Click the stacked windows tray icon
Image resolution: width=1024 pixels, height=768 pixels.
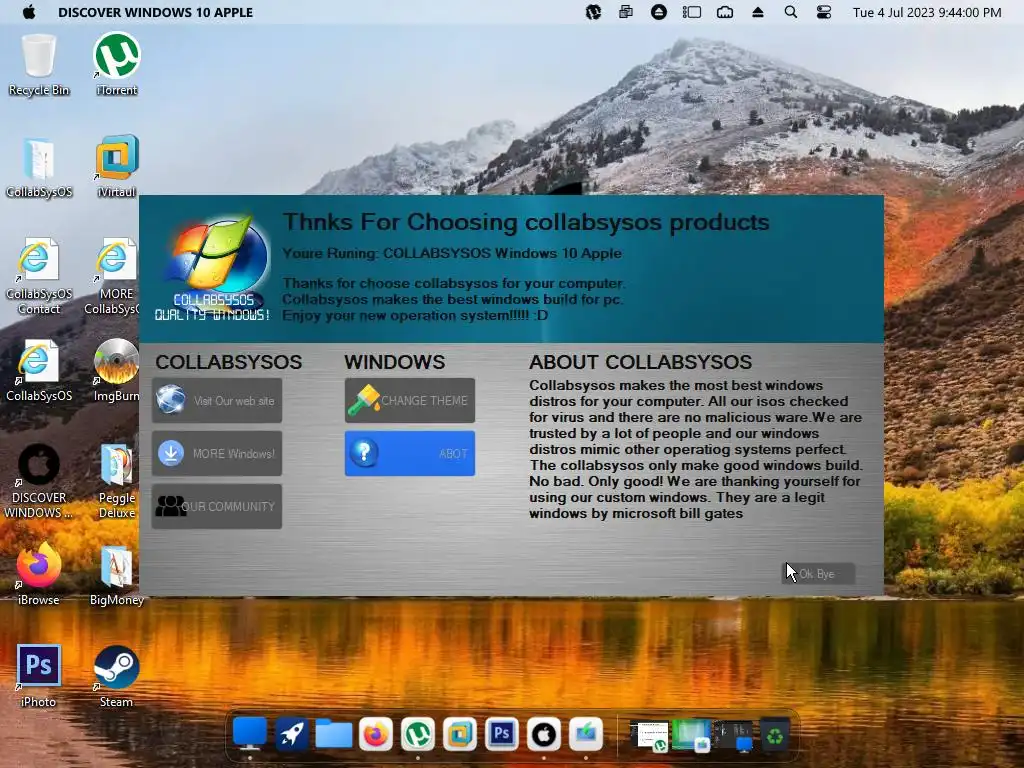(x=626, y=12)
